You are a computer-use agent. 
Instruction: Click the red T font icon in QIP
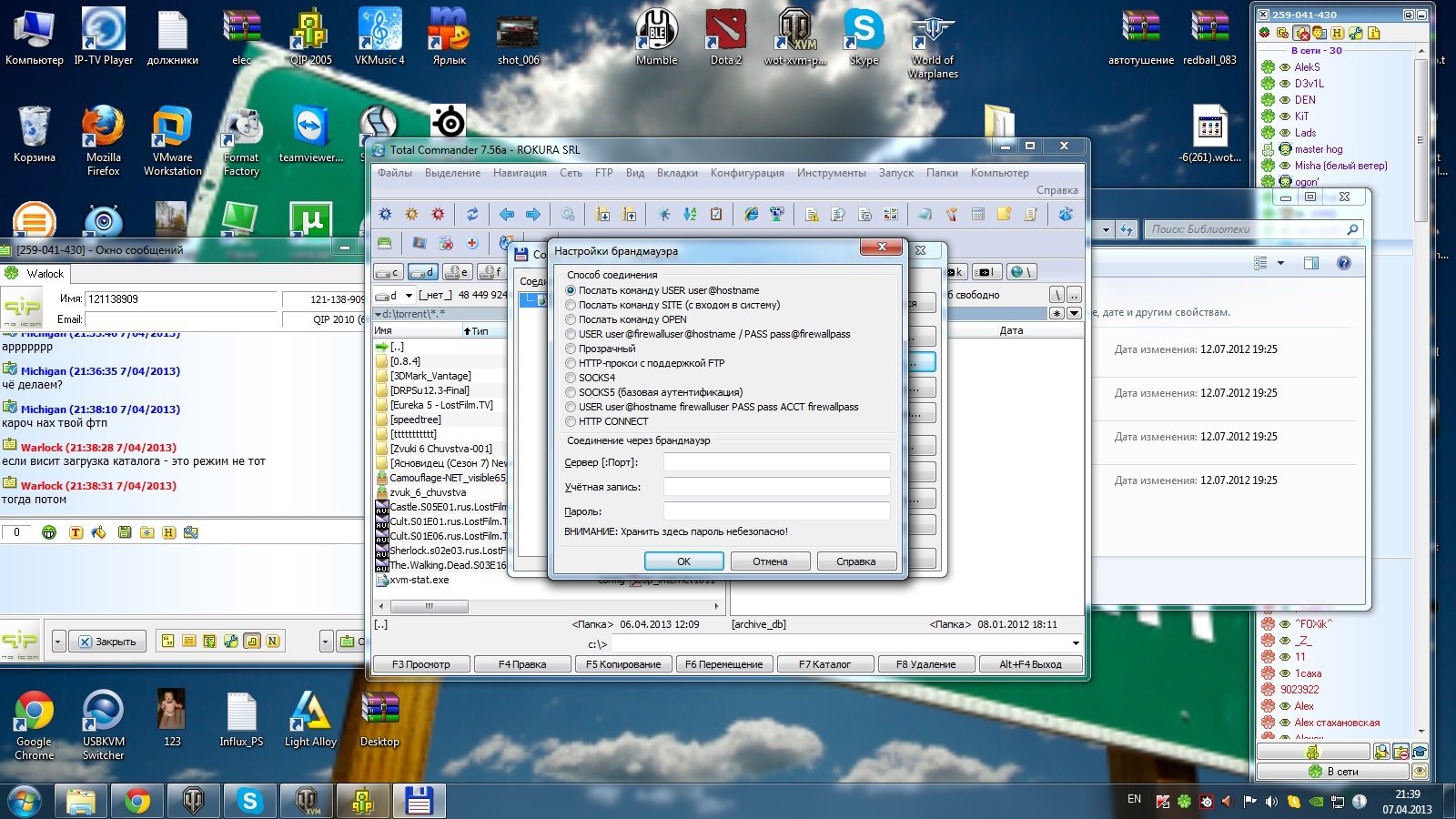point(76,532)
